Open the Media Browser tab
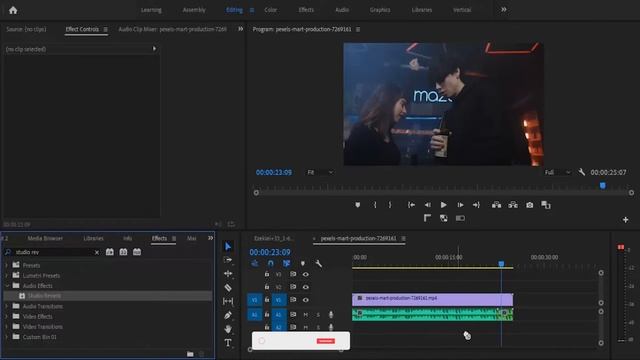The height and width of the screenshot is (360, 640). coord(45,238)
